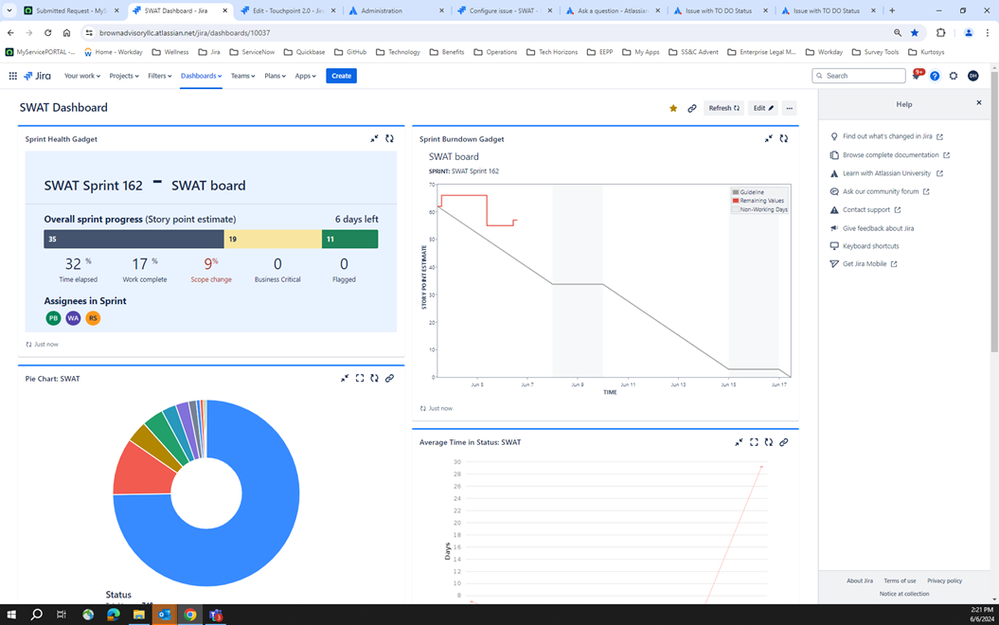This screenshot has height=625, width=999.
Task: Open Pie Chart SWAT gadget link icon
Action: 389,378
